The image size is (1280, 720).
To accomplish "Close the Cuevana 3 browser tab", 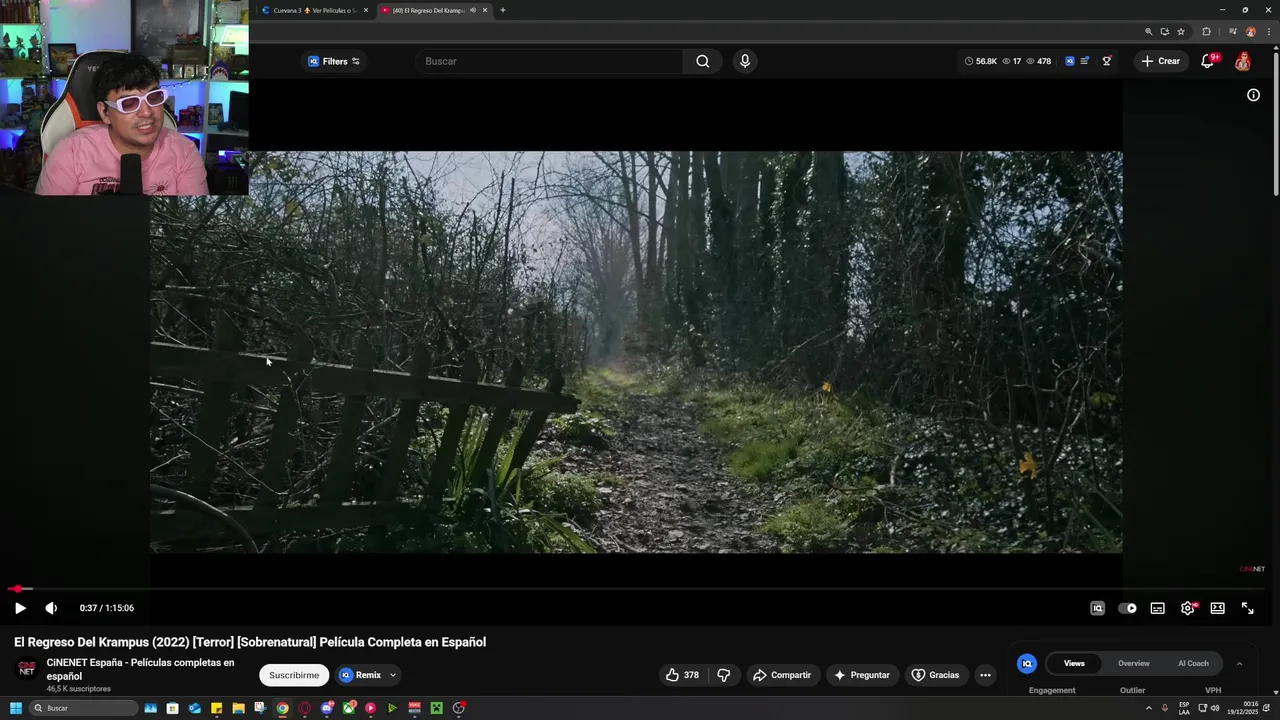I will click(x=366, y=10).
